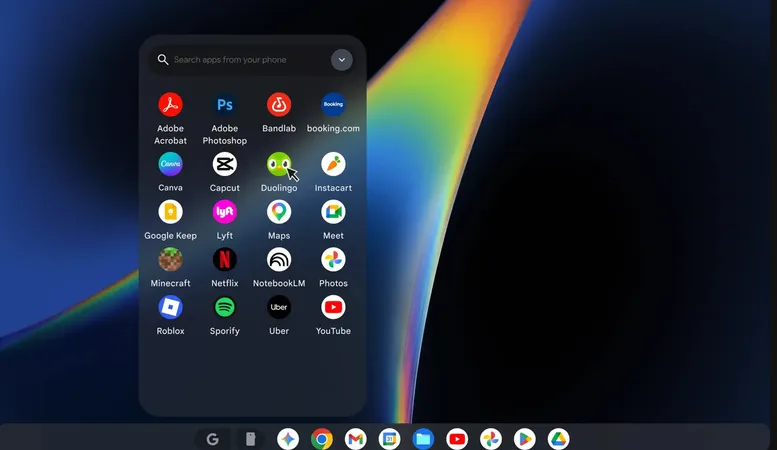Launch the Canva app
The width and height of the screenshot is (777, 450).
(x=170, y=164)
